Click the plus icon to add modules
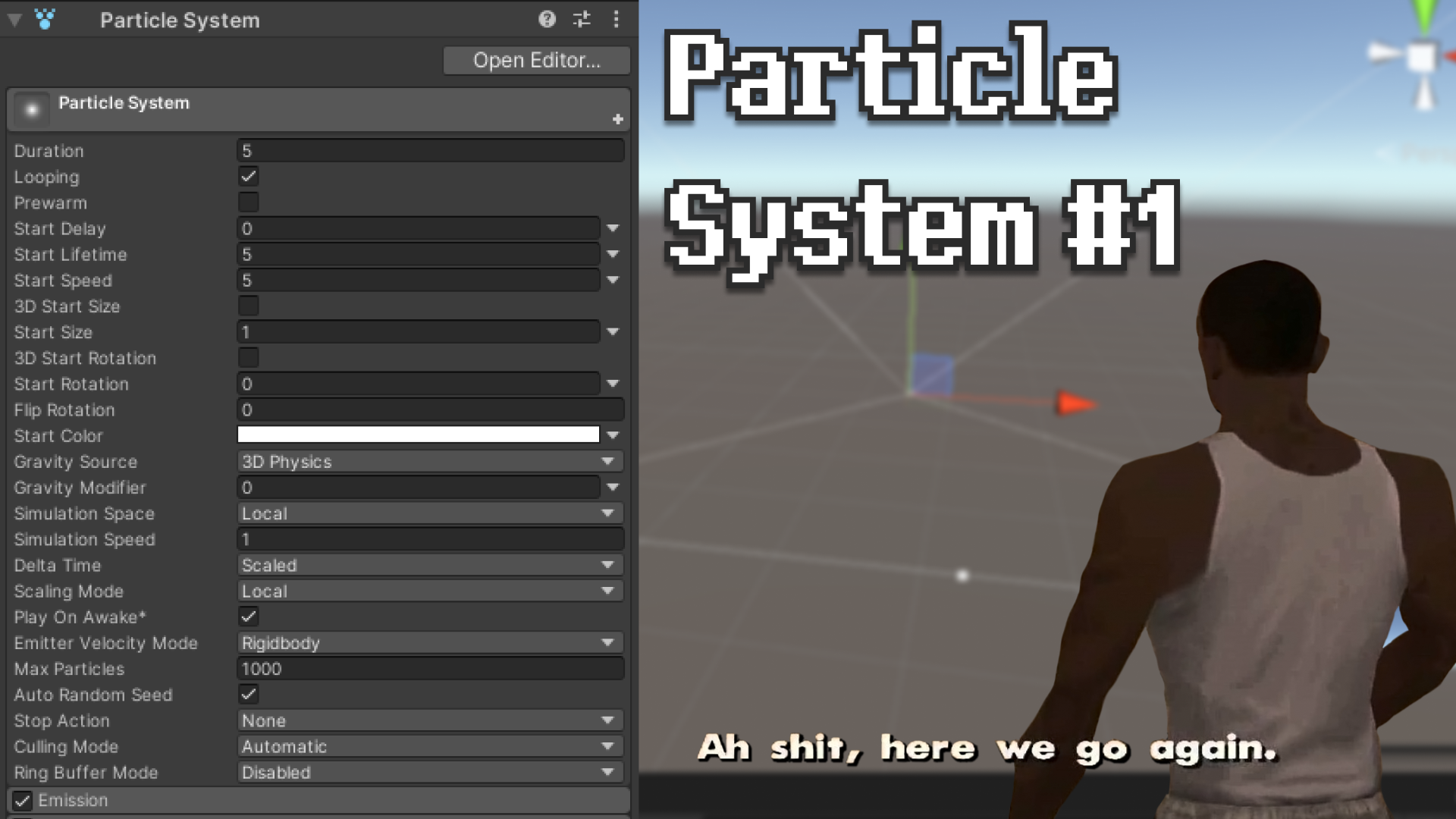This screenshot has width=1456, height=819. [617, 119]
